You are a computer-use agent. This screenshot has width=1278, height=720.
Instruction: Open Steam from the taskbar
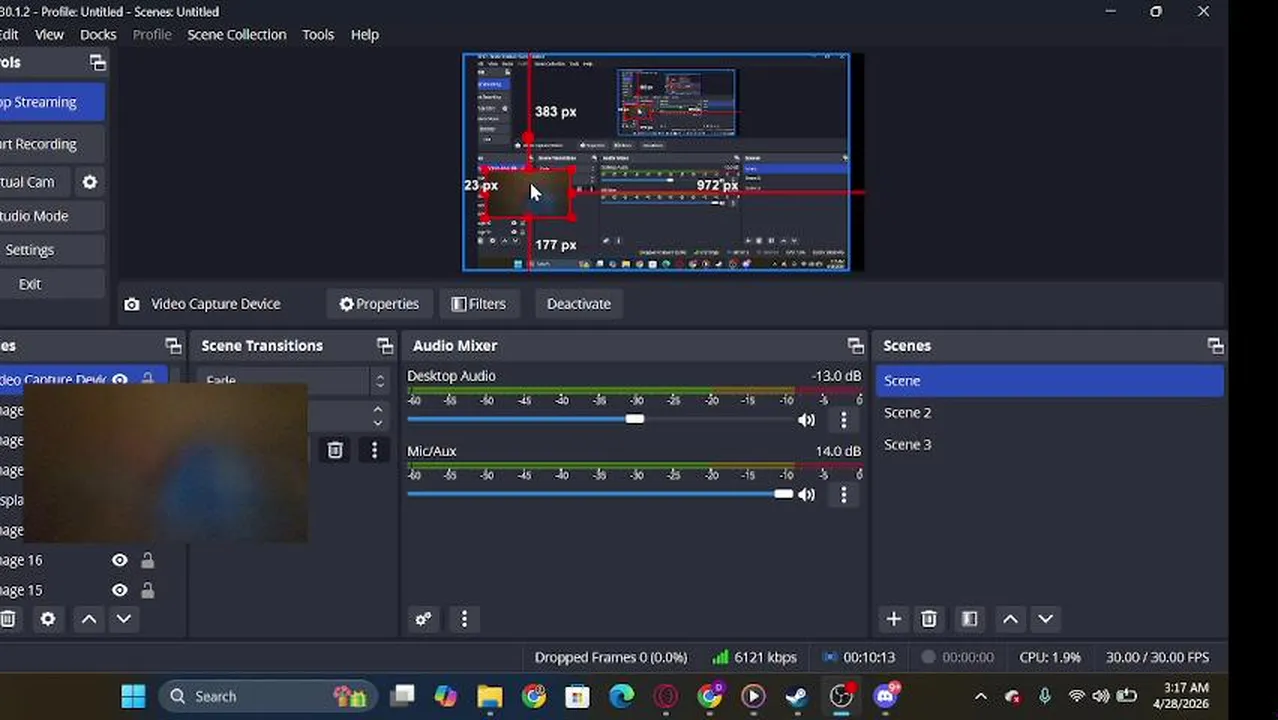pyautogui.click(x=797, y=696)
